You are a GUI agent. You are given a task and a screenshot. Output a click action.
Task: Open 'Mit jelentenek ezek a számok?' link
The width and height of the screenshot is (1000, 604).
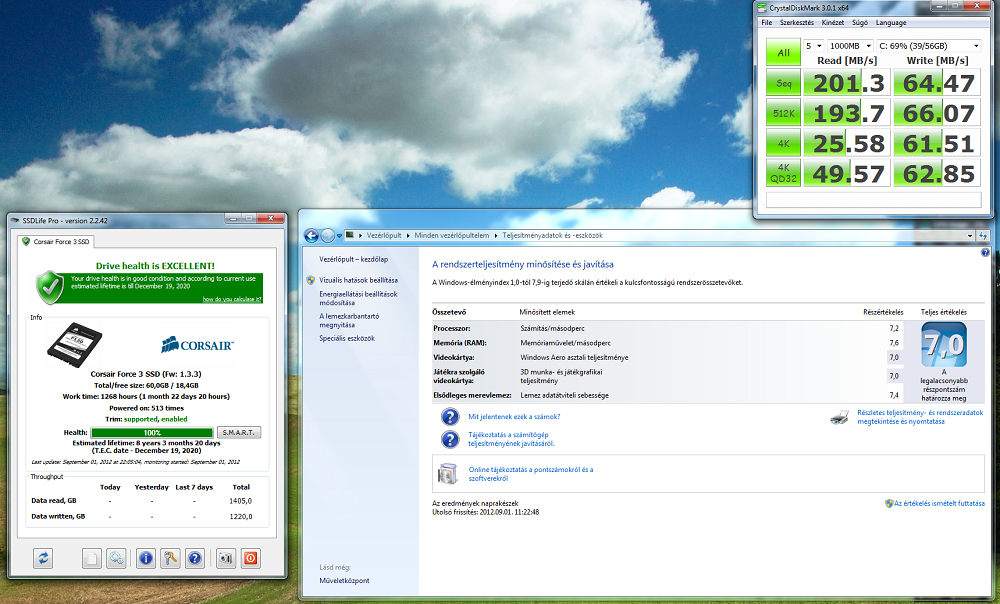pos(514,417)
